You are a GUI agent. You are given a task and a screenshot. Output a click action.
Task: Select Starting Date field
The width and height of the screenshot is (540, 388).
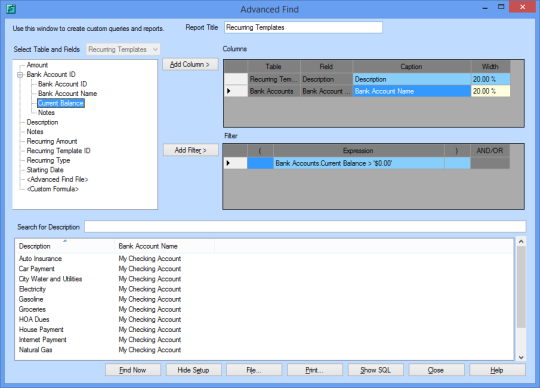[45, 170]
